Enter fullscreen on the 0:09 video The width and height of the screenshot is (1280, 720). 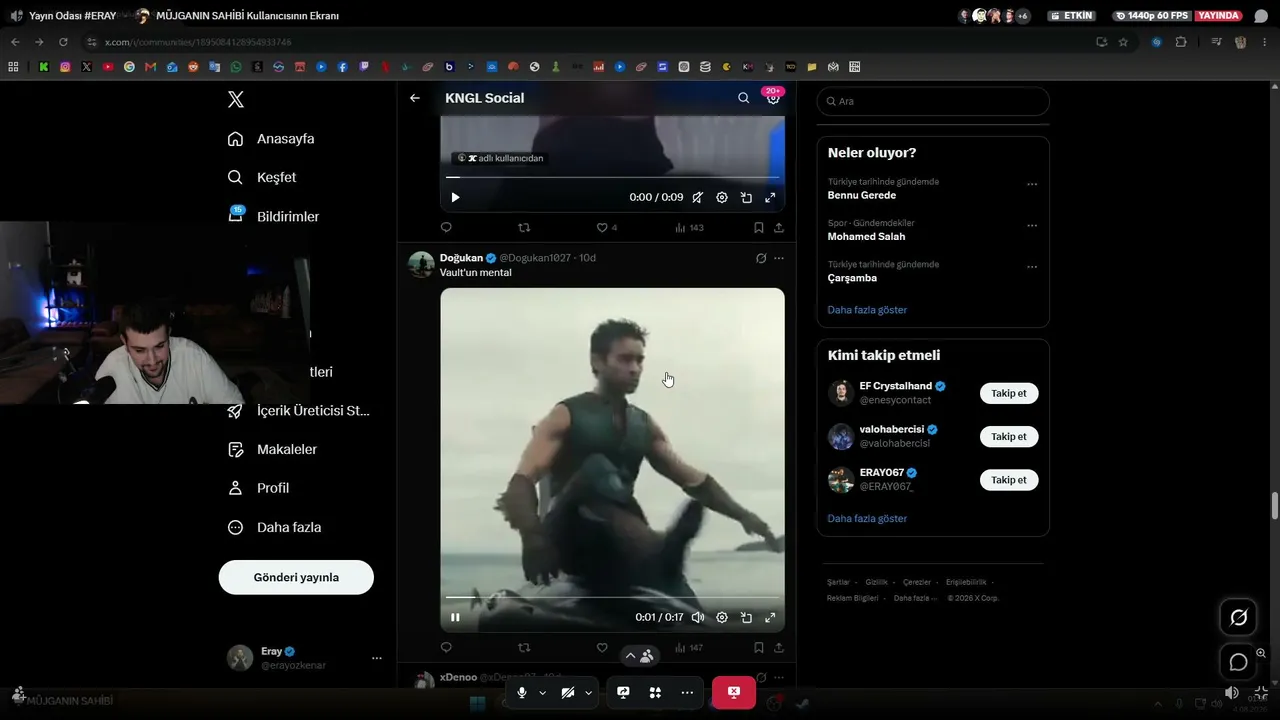coord(770,198)
